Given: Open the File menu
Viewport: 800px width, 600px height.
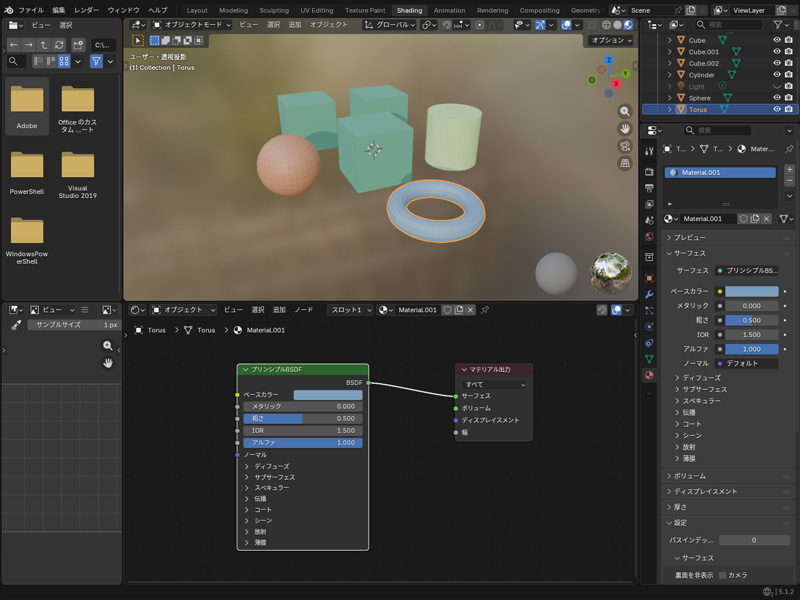Looking at the screenshot, I should pos(31,10).
